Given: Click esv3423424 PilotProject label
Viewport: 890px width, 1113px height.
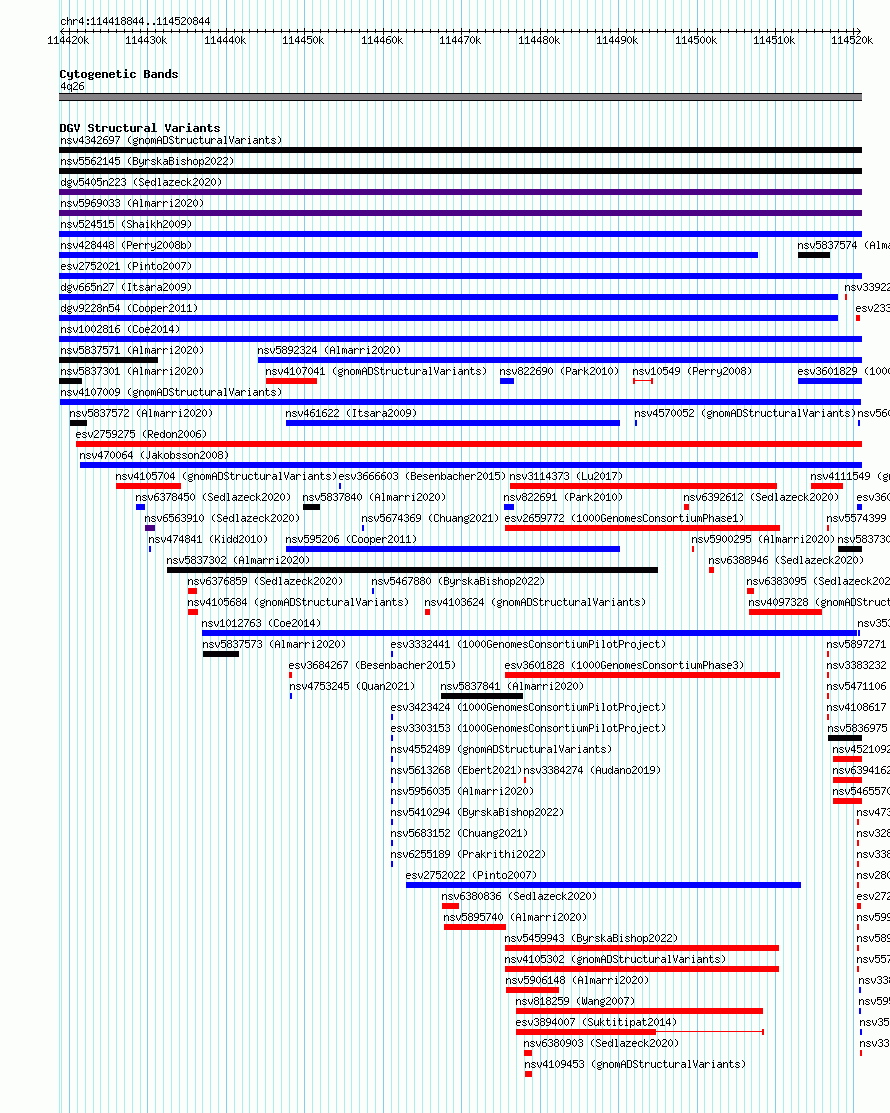Looking at the screenshot, I should (529, 708).
